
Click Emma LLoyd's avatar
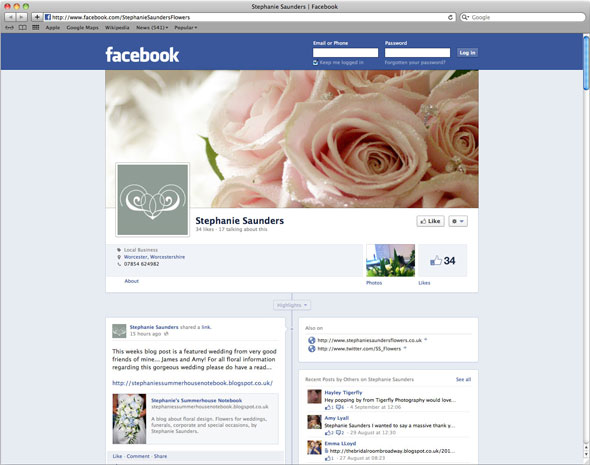click(x=314, y=447)
